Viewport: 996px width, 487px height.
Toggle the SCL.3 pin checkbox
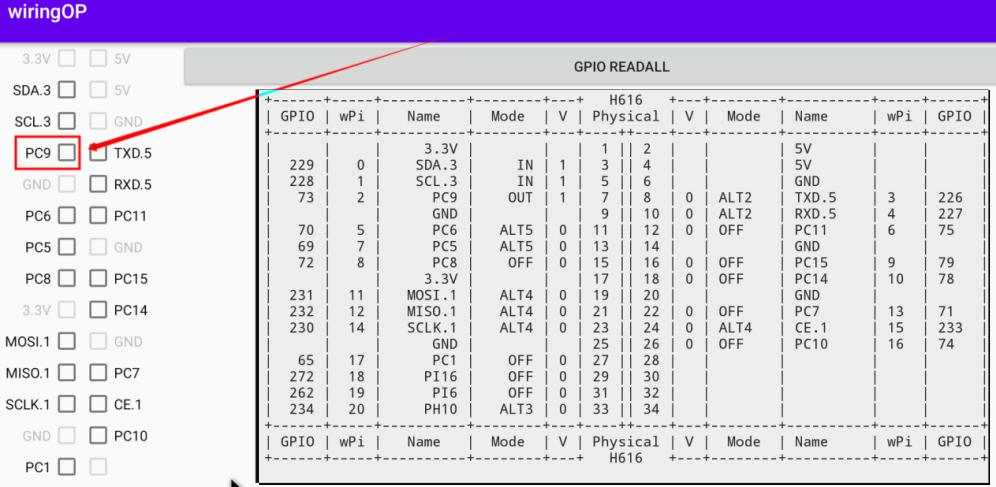click(x=67, y=121)
